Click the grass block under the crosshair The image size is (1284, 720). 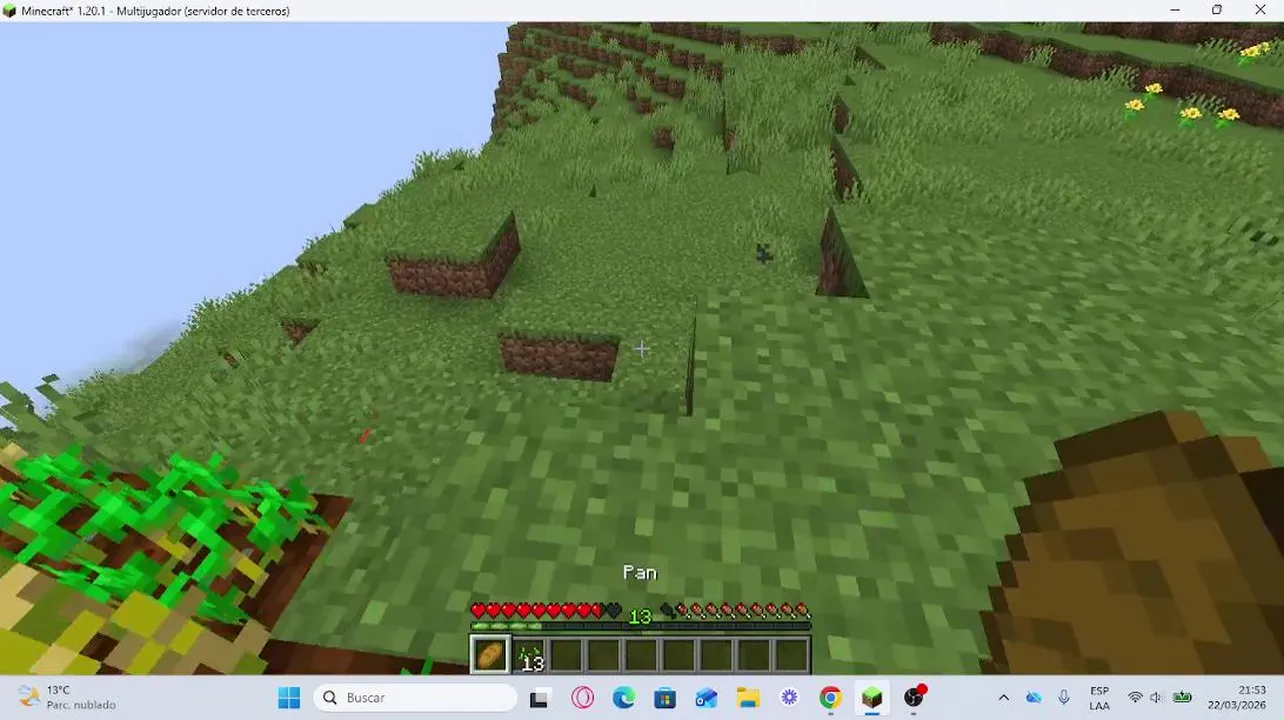[x=641, y=349]
